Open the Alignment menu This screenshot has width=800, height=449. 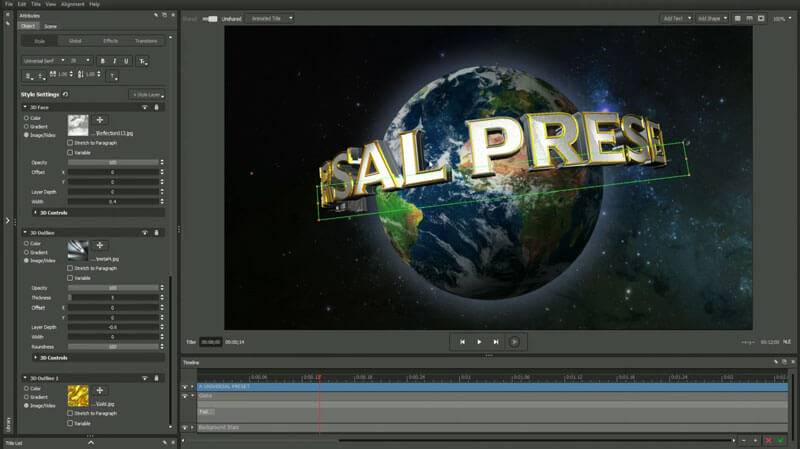point(72,4)
